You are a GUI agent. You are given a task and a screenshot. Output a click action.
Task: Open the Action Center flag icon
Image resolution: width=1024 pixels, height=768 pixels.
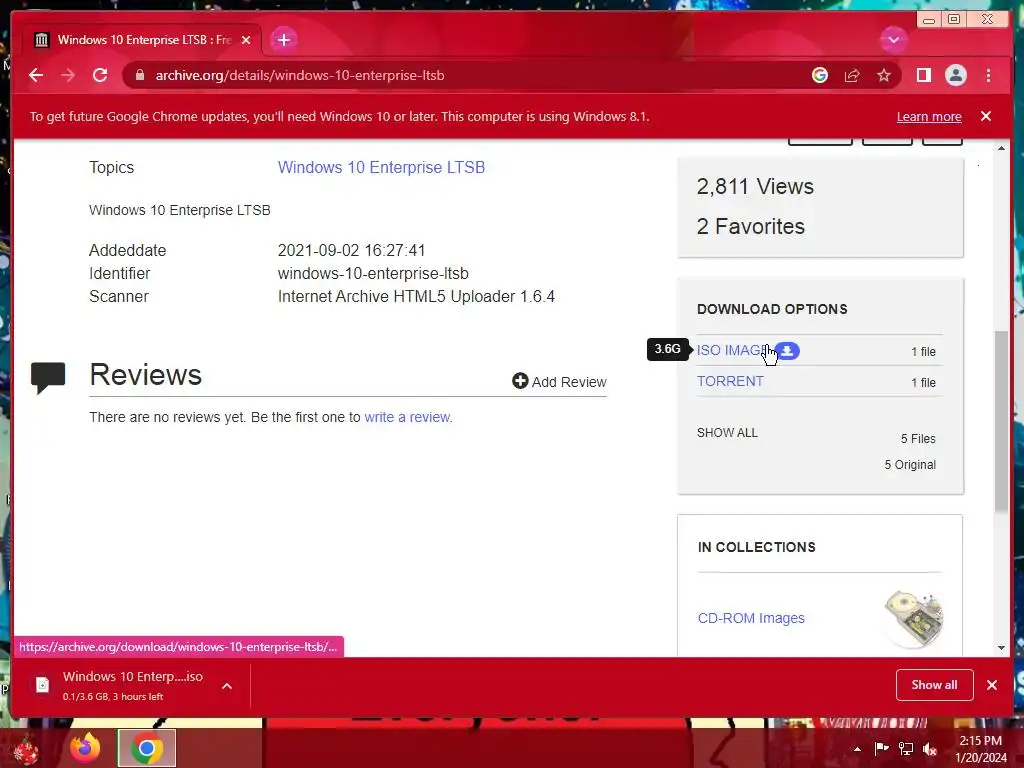[x=881, y=749]
